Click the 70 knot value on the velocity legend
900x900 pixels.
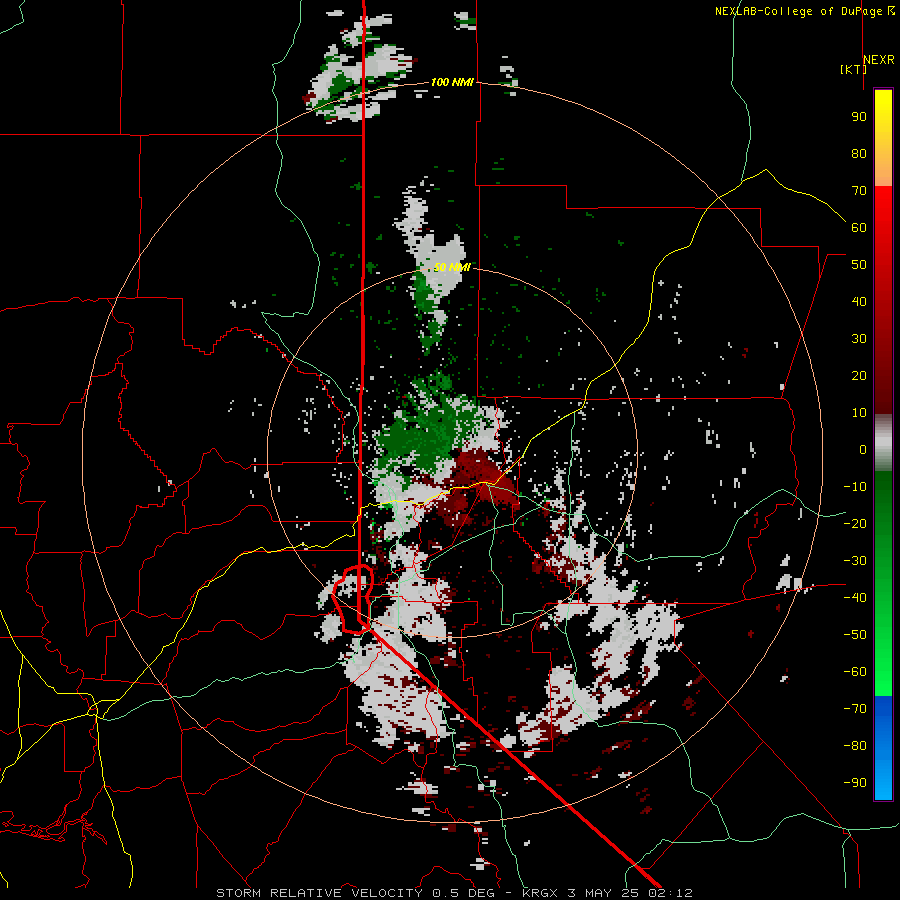(859, 191)
